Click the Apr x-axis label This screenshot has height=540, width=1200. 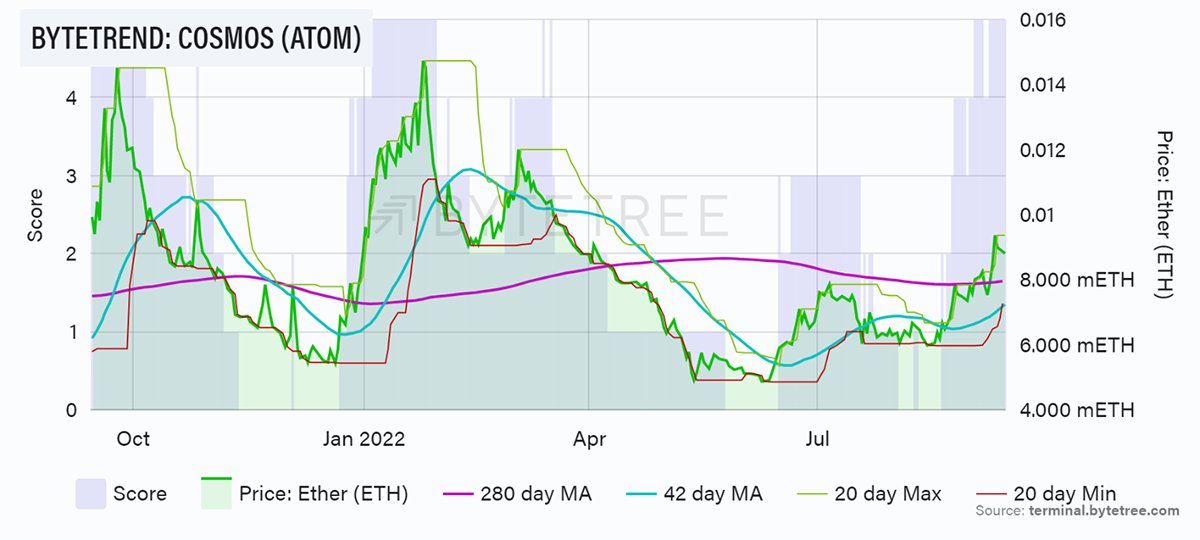pyautogui.click(x=588, y=439)
